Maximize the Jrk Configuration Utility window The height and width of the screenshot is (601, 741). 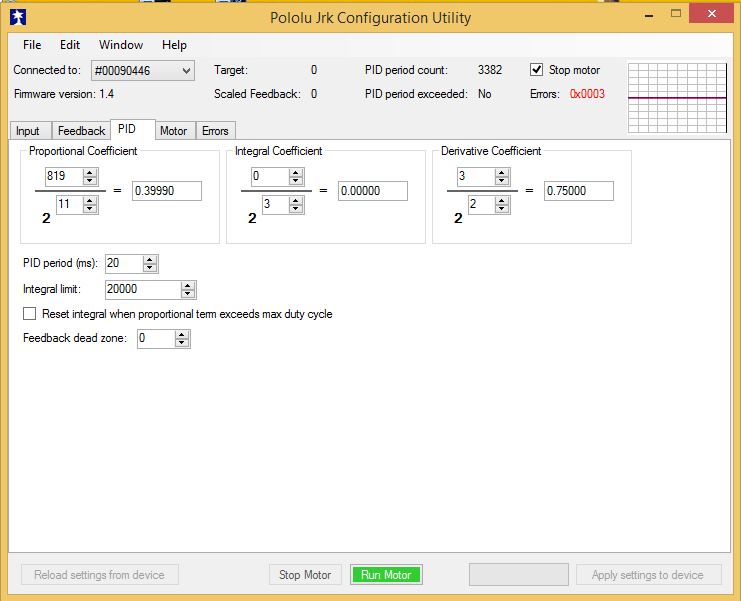point(676,14)
